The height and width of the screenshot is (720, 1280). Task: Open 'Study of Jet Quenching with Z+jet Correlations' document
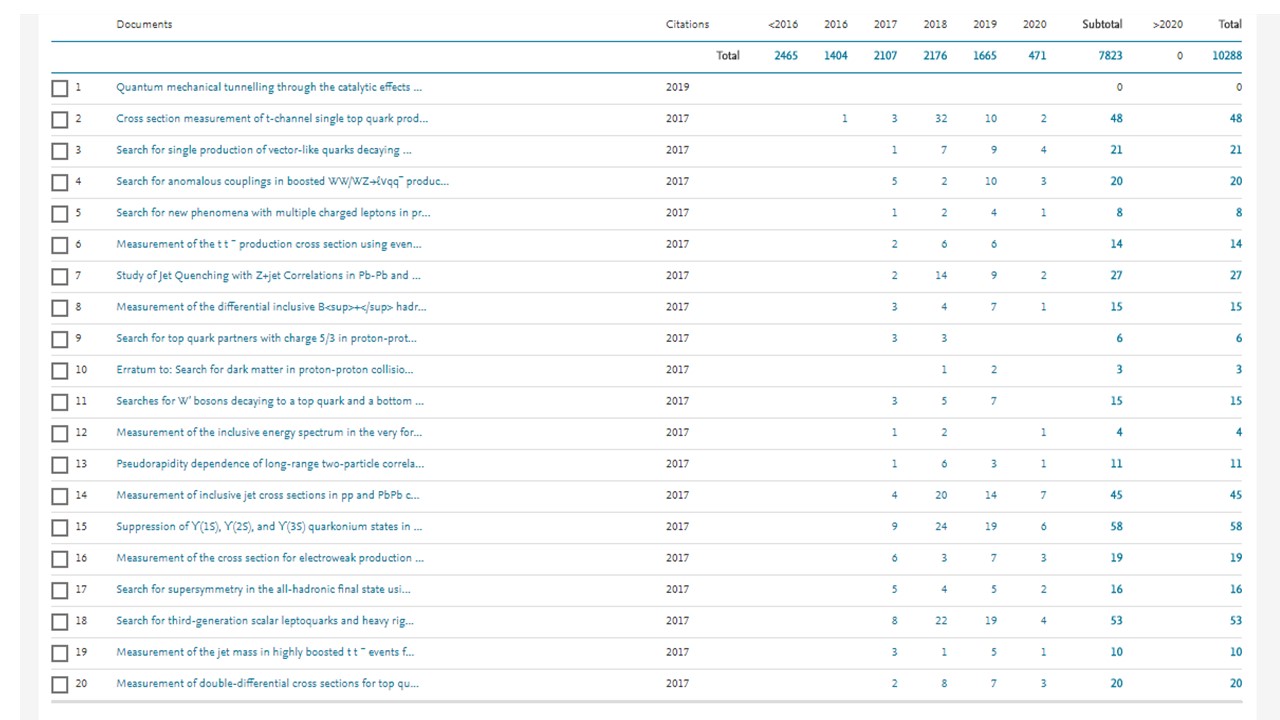point(269,275)
